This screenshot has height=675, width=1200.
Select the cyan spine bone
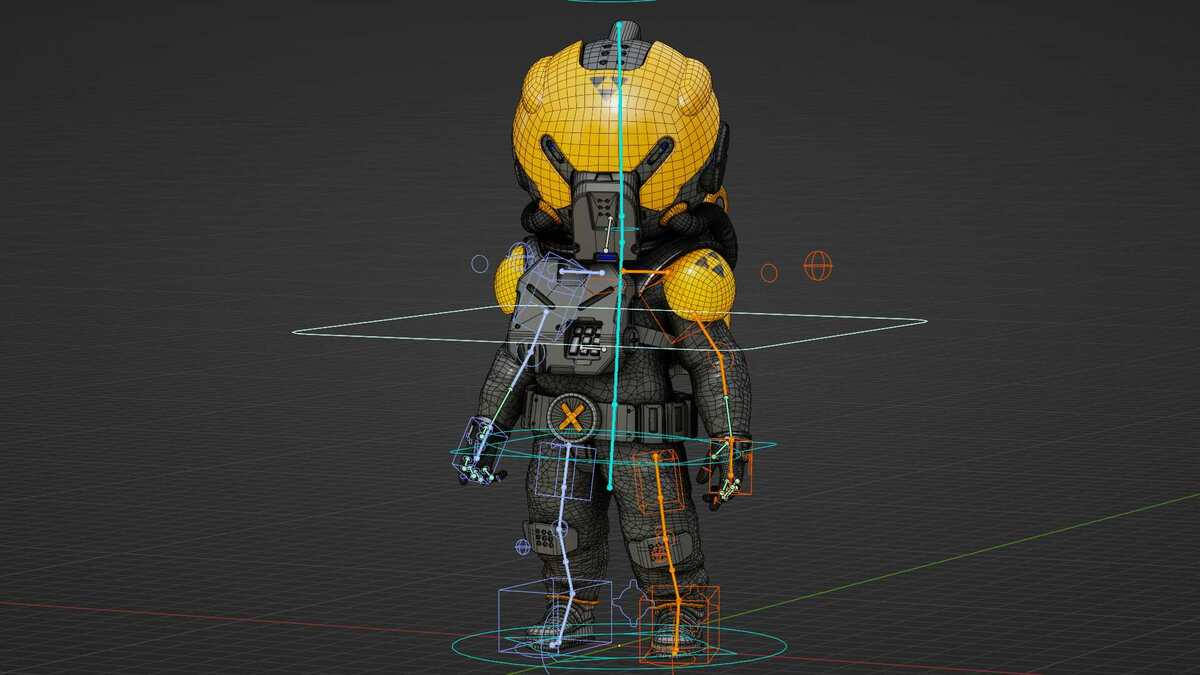(618, 254)
